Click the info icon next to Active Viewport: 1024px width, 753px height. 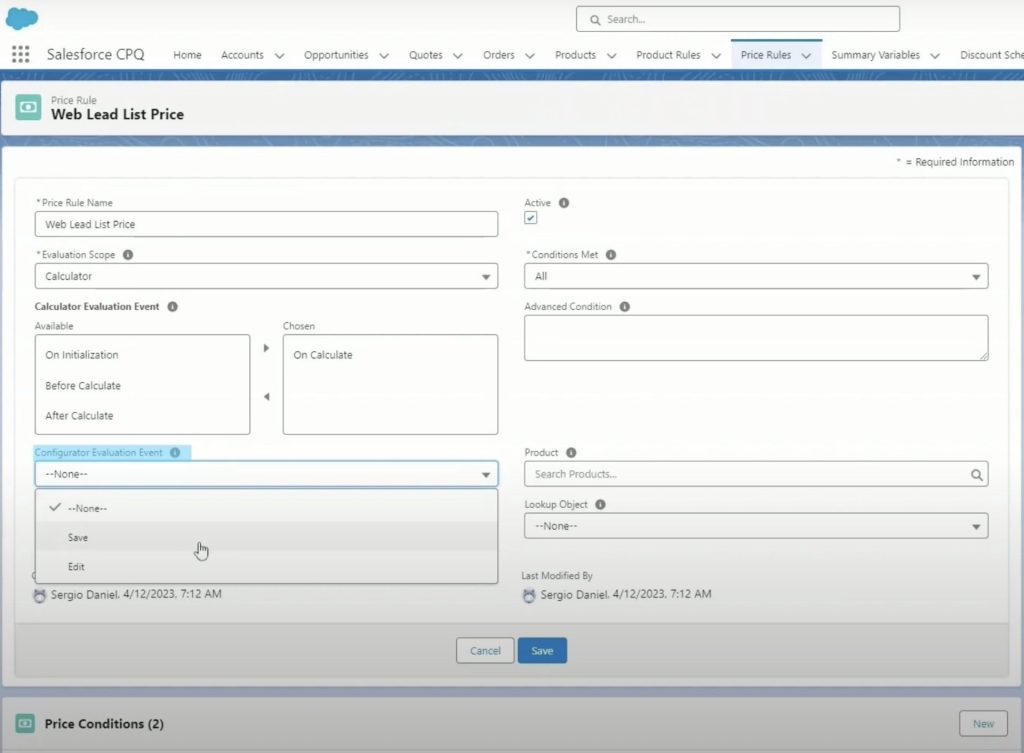point(564,203)
